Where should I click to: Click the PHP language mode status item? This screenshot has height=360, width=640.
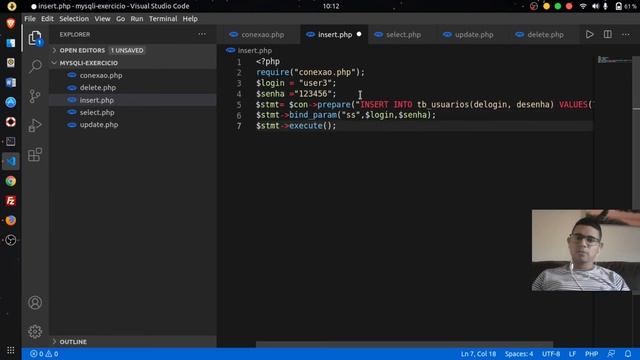(x=591, y=354)
